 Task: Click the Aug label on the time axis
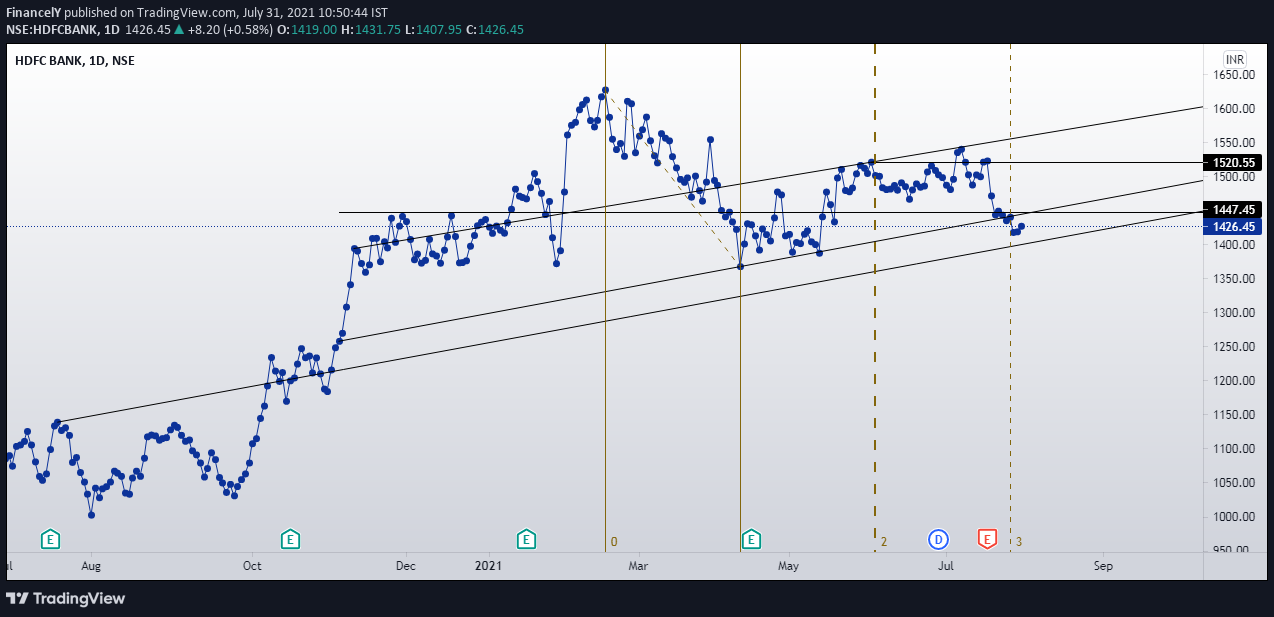90,566
